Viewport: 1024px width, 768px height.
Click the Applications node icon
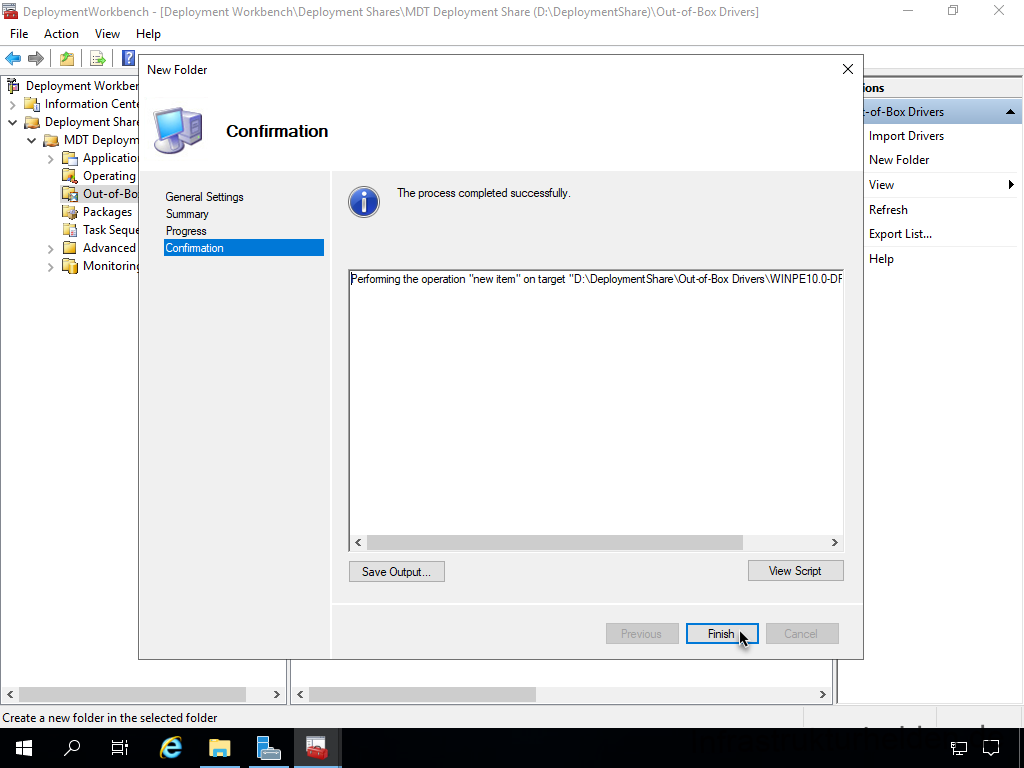coord(70,158)
